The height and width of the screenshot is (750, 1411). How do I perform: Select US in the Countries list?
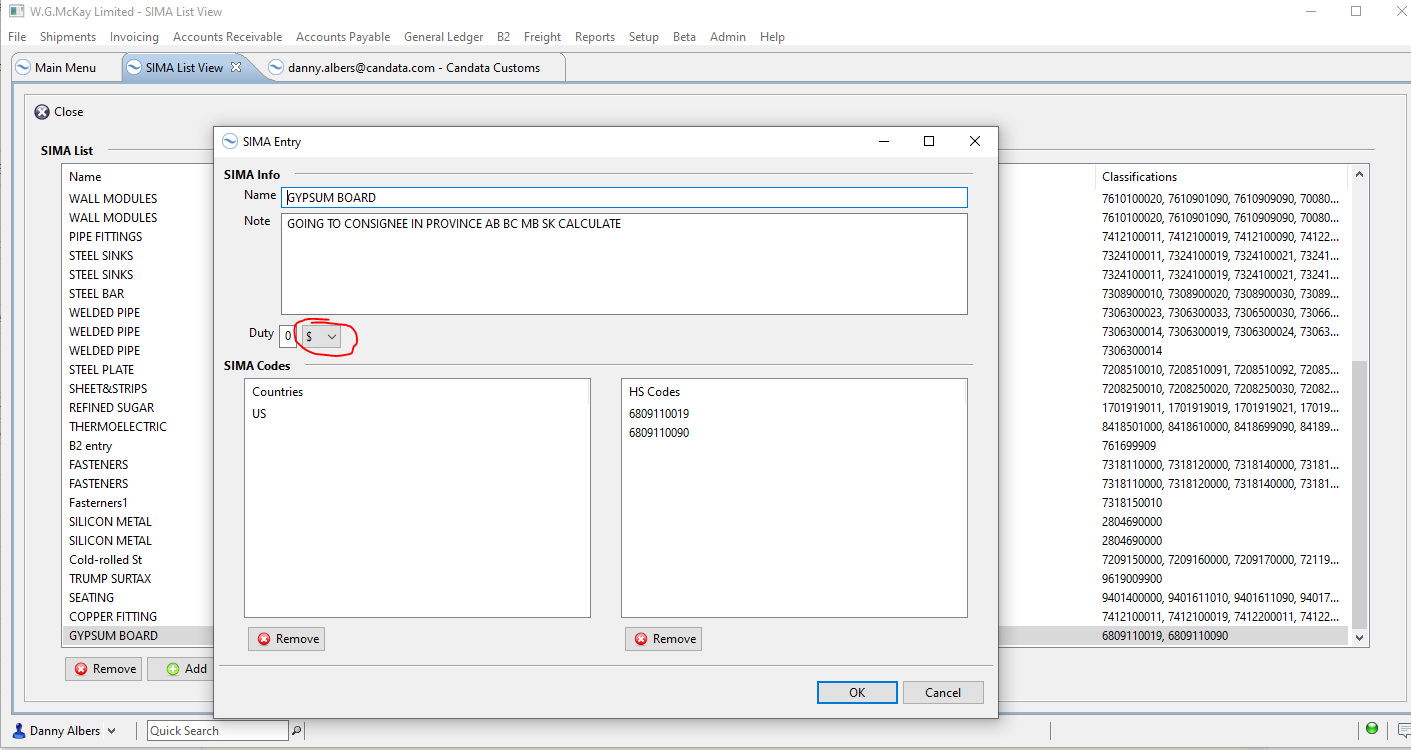pos(259,414)
